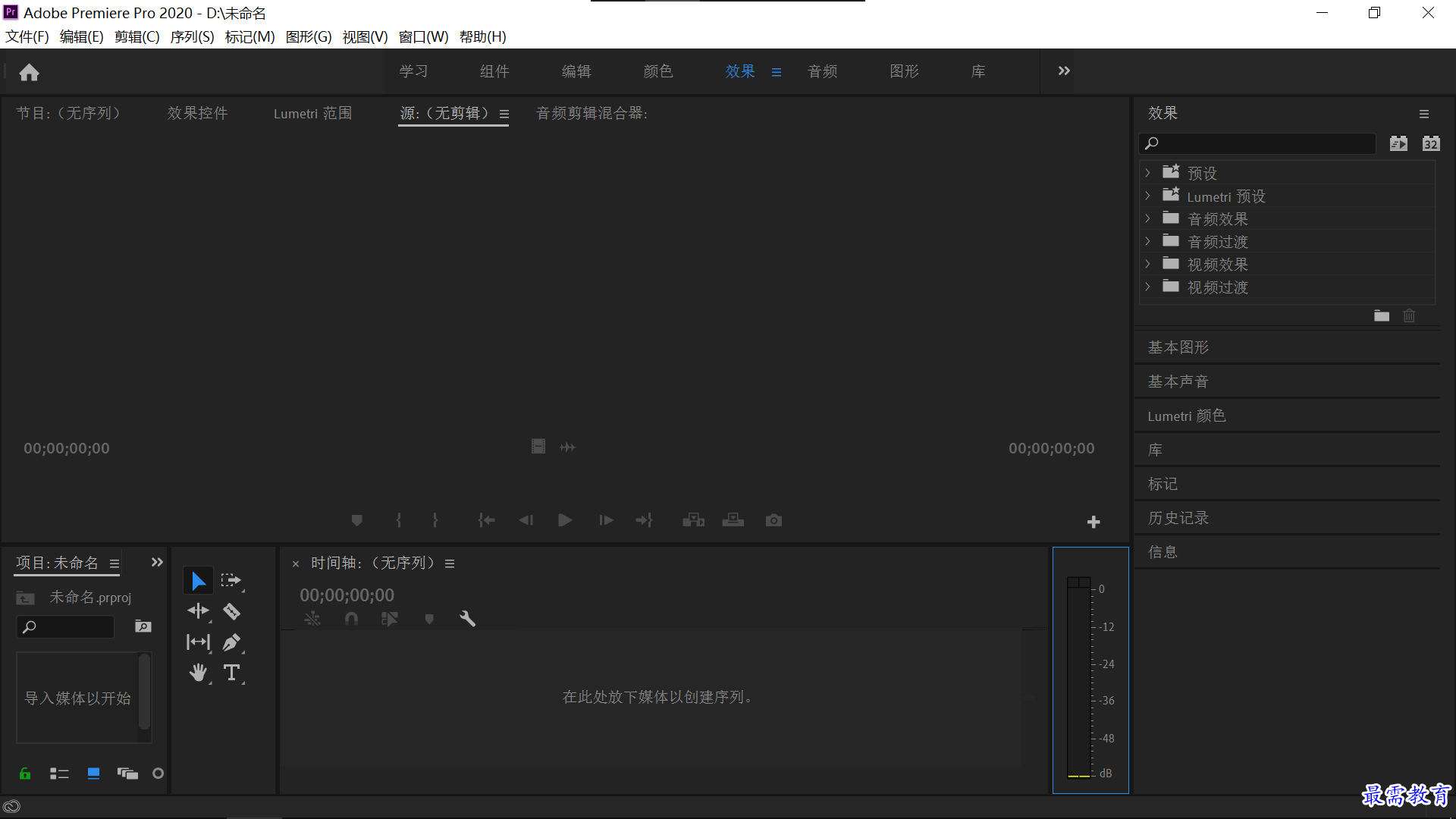This screenshot has height=819, width=1456.
Task: Expand the 音频过渡 folder
Action: pos(1147,241)
